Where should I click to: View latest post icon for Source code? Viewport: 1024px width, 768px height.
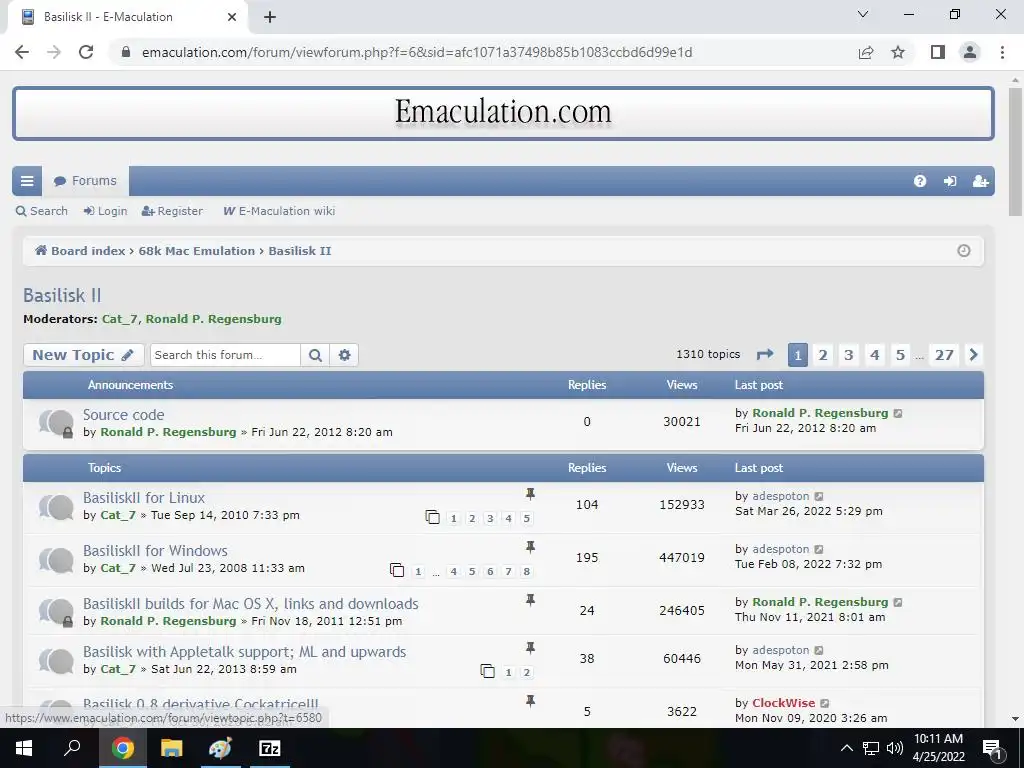pos(898,413)
